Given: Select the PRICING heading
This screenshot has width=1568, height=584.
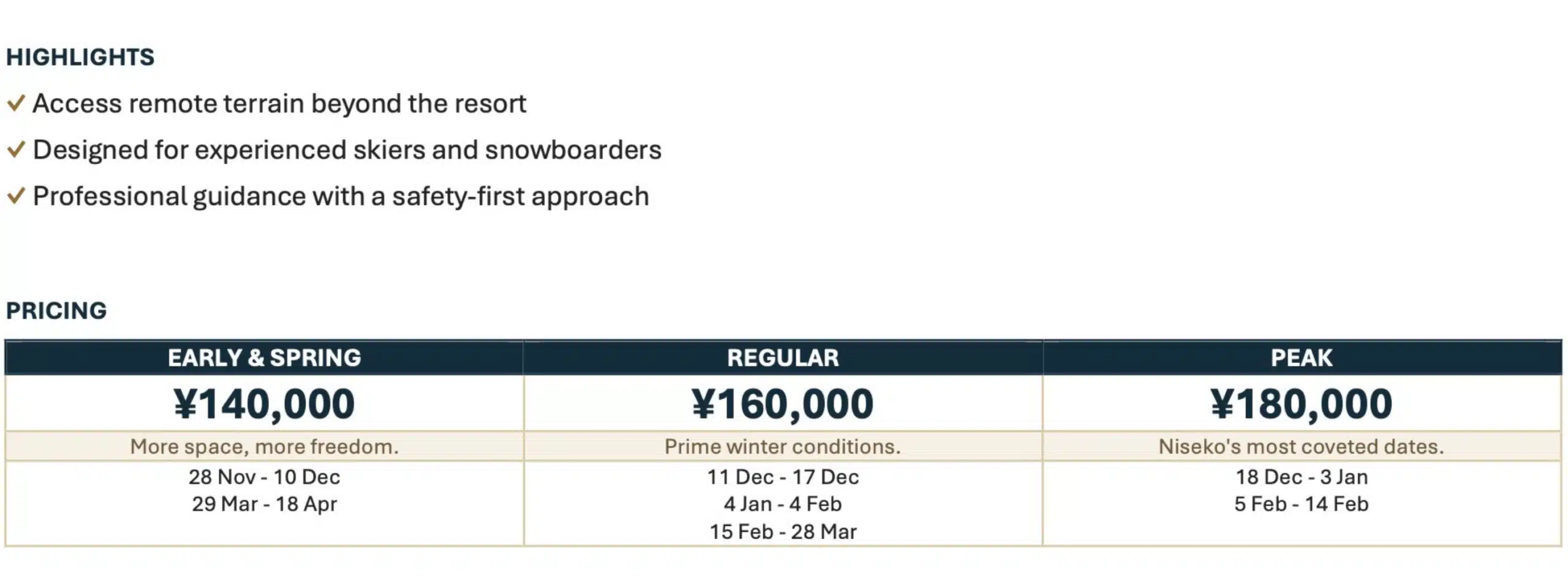Looking at the screenshot, I should 56,310.
